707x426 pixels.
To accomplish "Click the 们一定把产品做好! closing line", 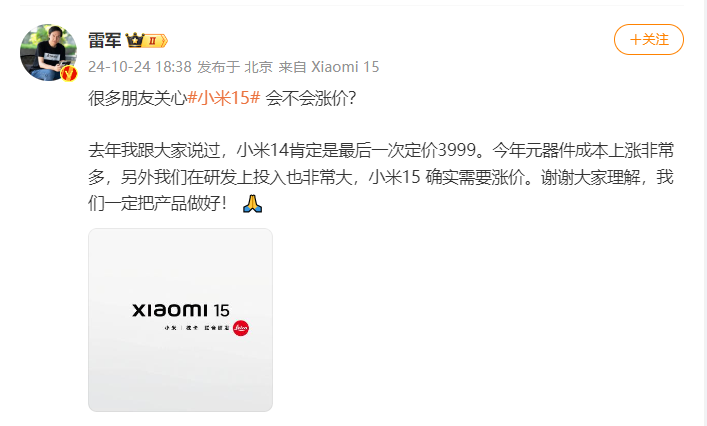I will coord(157,204).
